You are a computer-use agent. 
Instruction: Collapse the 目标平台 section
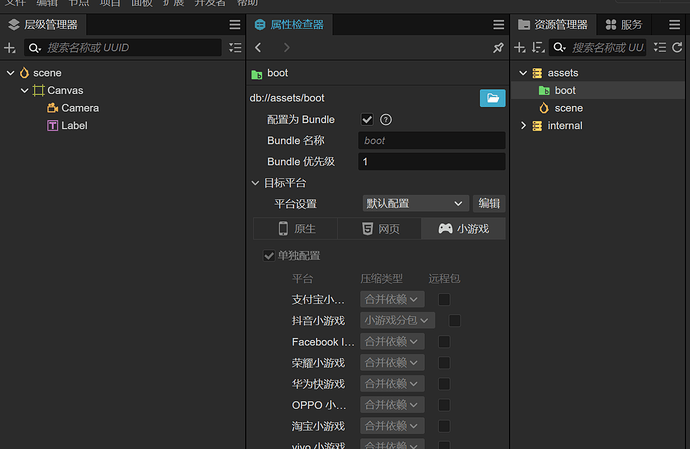[x=255, y=183]
